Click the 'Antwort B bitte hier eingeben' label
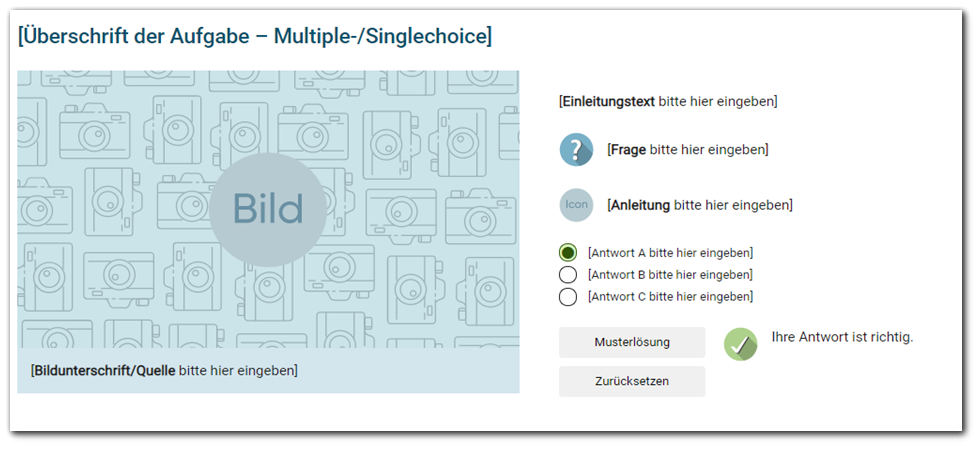 670,275
